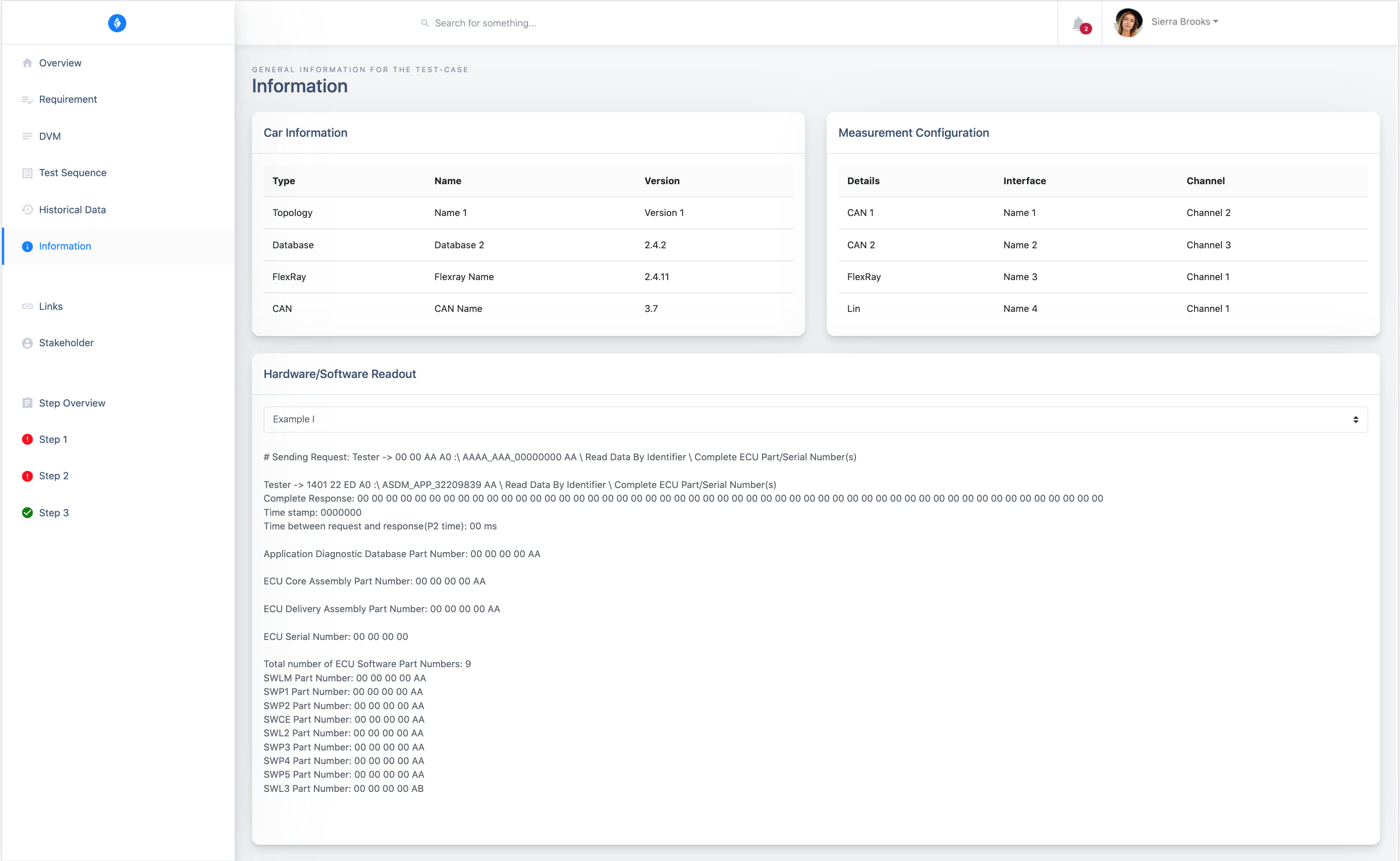Click the Car Information card title
This screenshot has width=1400, height=861.
click(305, 133)
